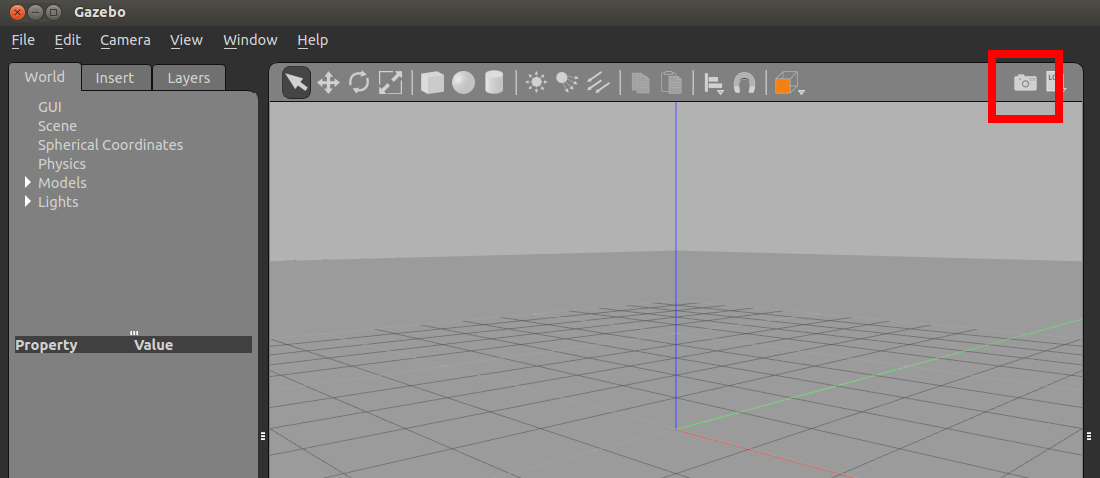Take a screenshot with camera icon

[1025, 83]
